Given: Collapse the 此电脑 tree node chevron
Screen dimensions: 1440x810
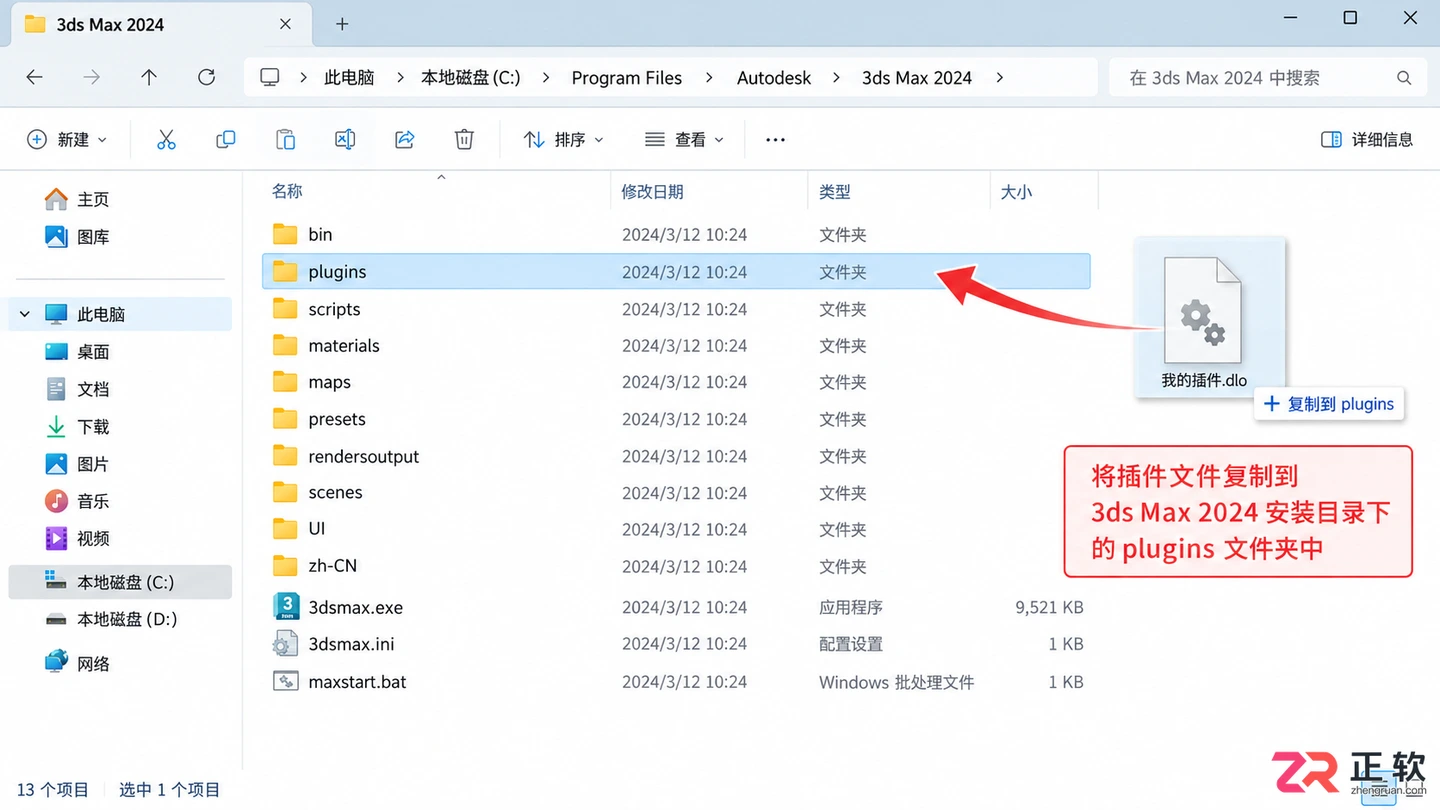Looking at the screenshot, I should [25, 314].
